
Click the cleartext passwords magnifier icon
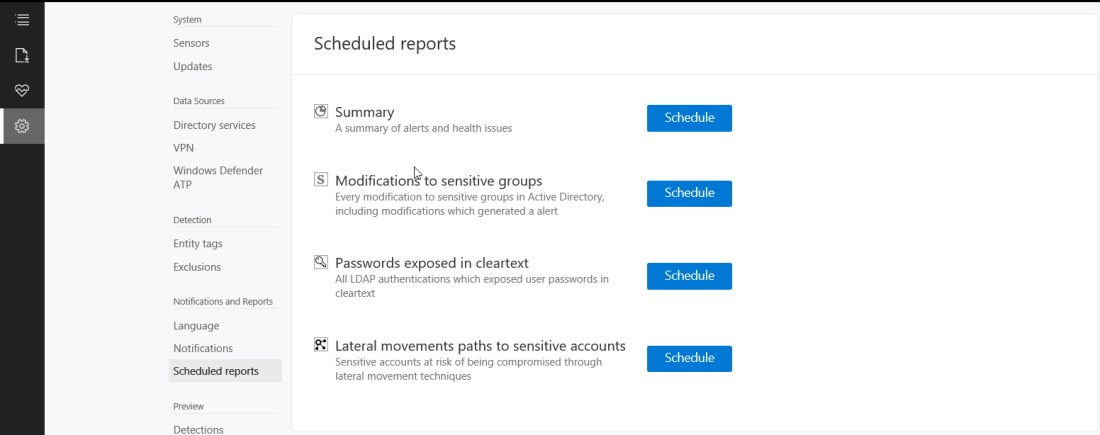(x=321, y=262)
